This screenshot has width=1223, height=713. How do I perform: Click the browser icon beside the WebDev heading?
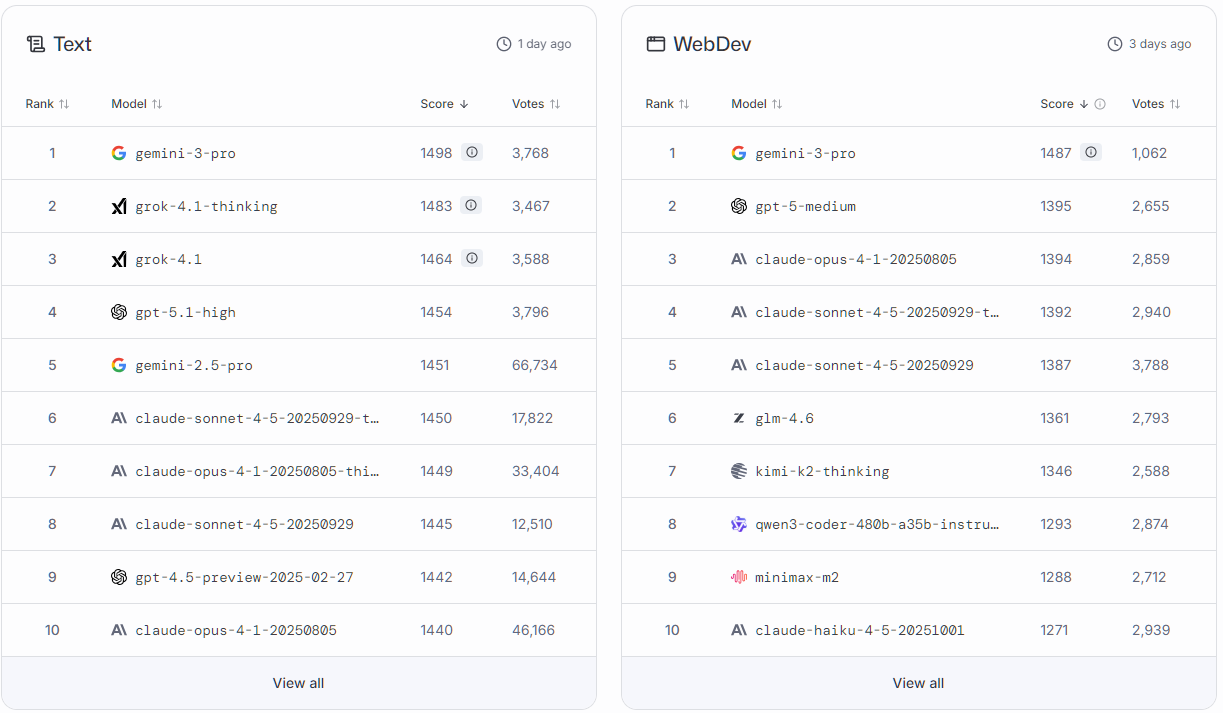coord(655,43)
